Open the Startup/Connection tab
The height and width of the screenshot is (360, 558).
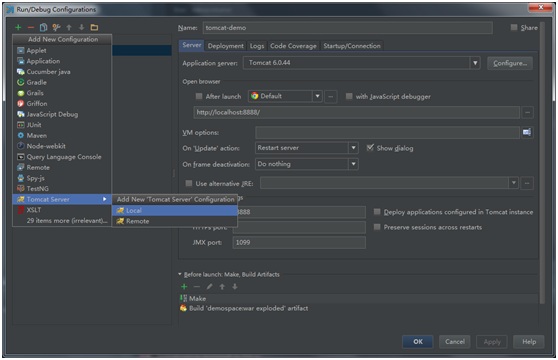tap(352, 46)
